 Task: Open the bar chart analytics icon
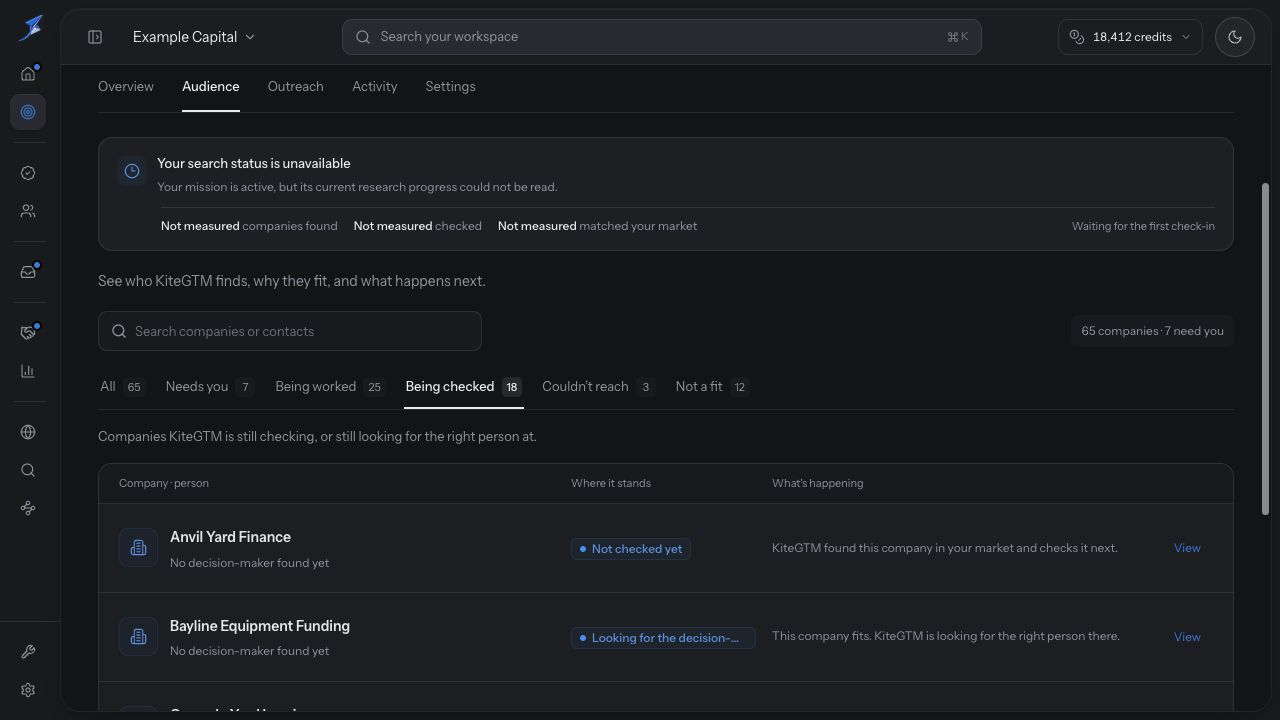28,371
